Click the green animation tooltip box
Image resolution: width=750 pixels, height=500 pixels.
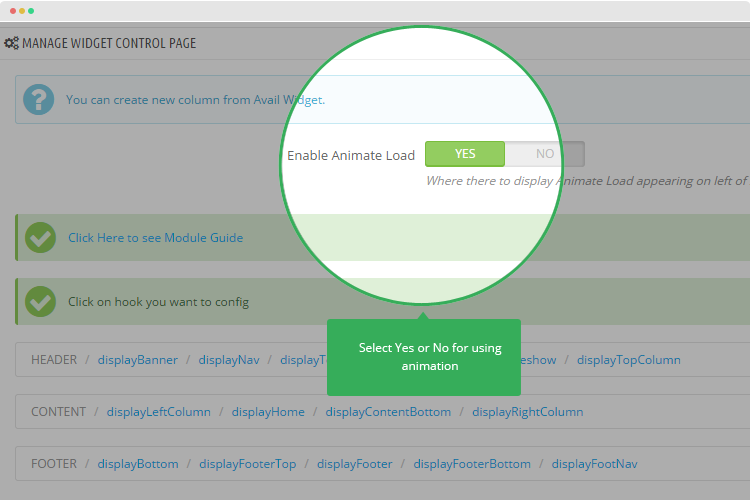click(x=423, y=357)
